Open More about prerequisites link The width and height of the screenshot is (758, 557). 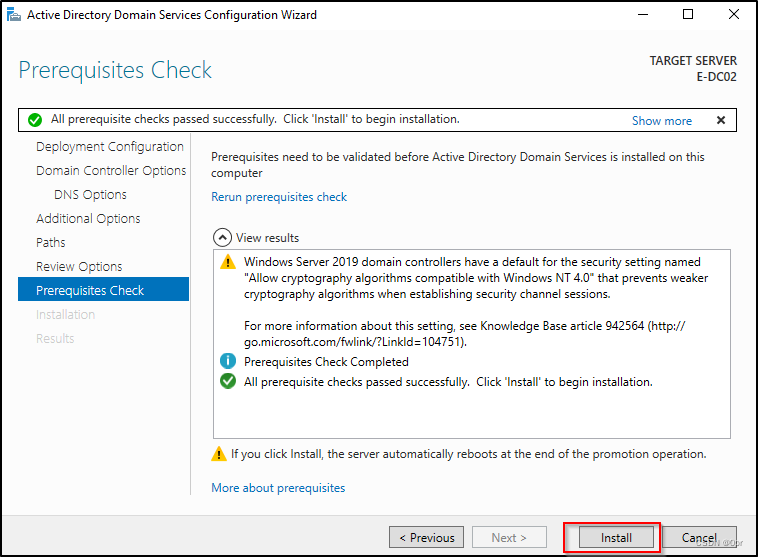pos(278,488)
